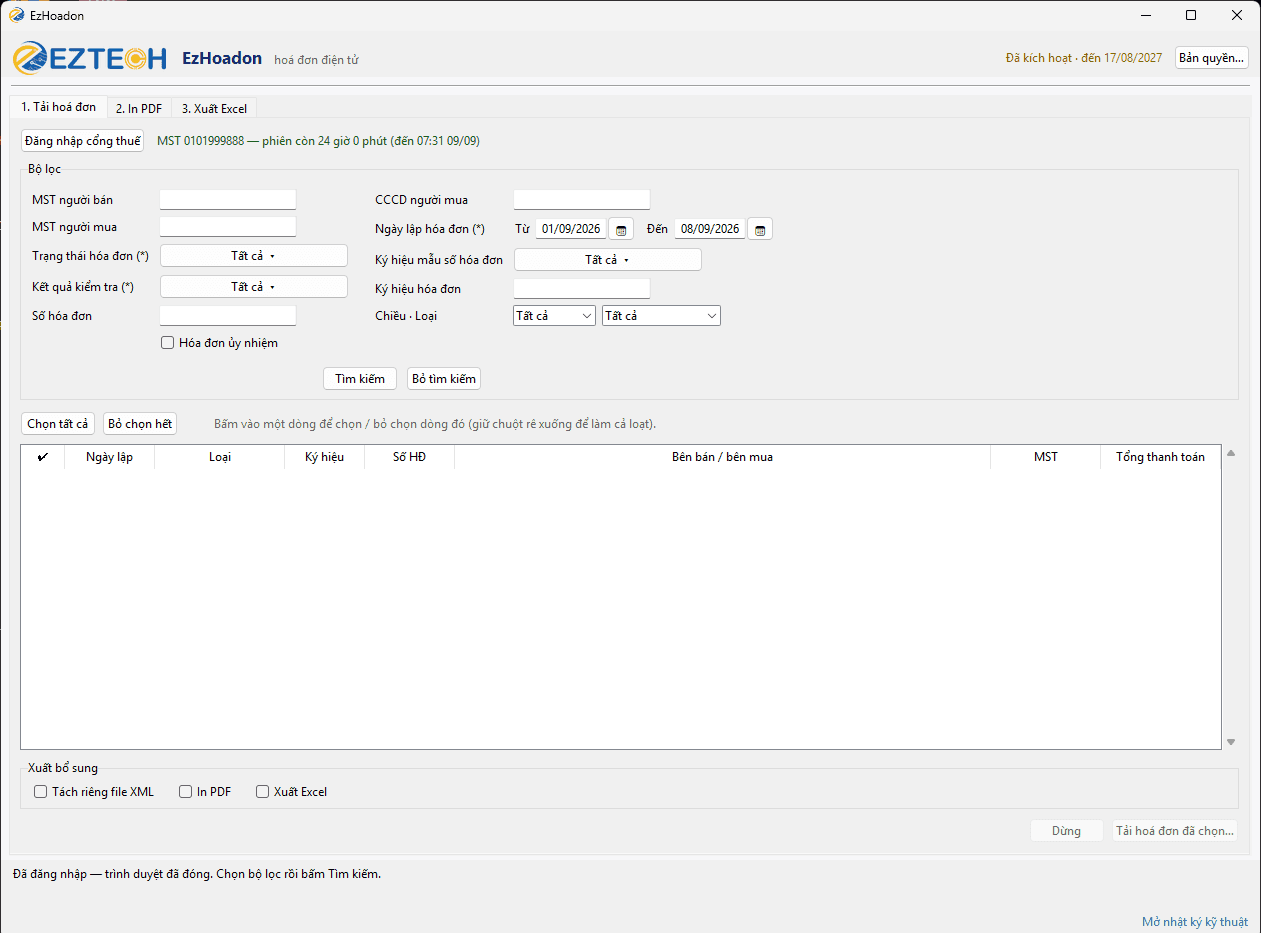Open the To date calendar picker

[760, 229]
